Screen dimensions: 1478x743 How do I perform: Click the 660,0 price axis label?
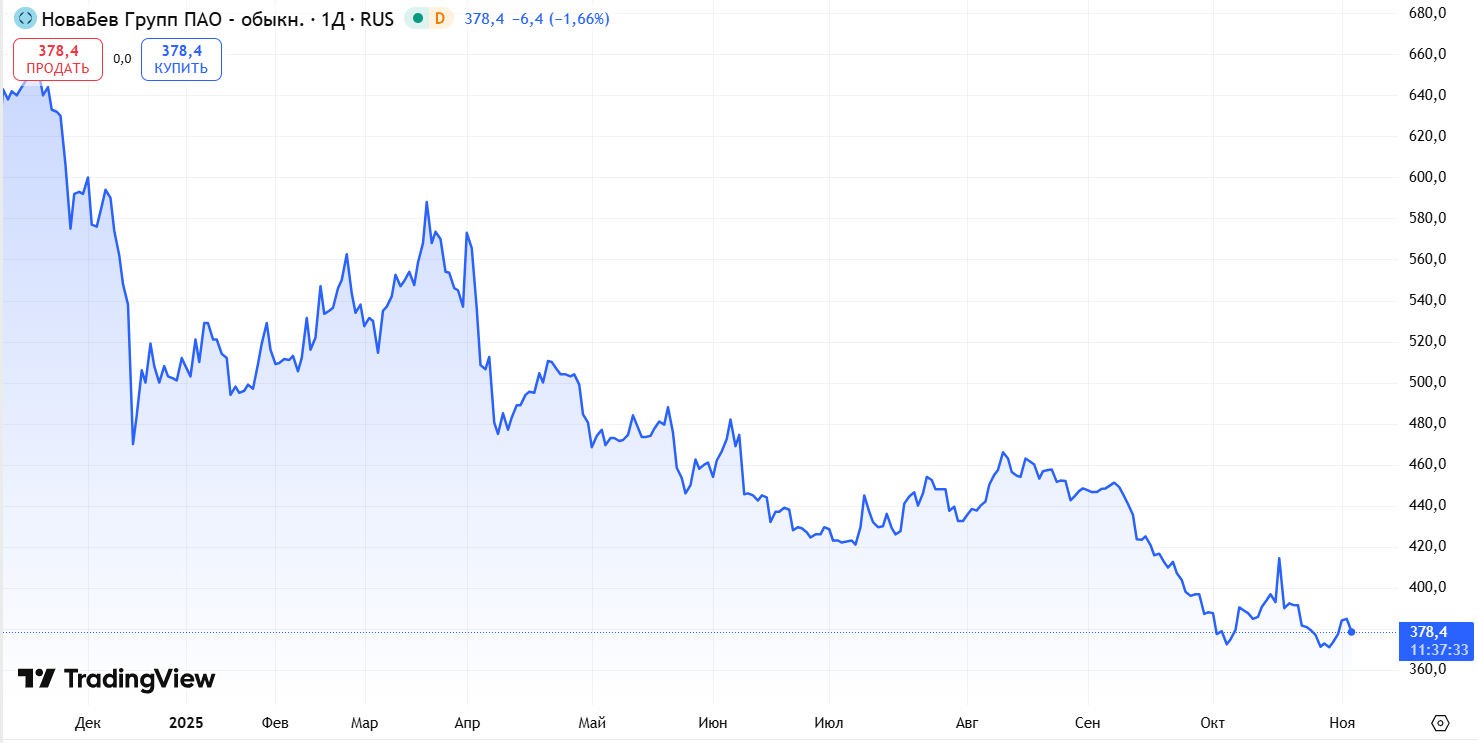coord(1427,54)
